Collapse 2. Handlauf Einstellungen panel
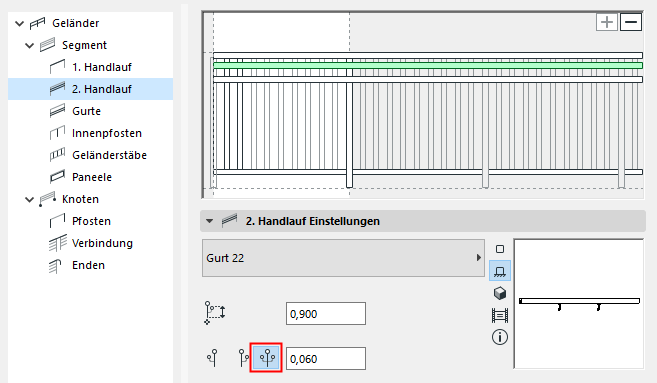This screenshot has height=383, width=657. coord(210,221)
